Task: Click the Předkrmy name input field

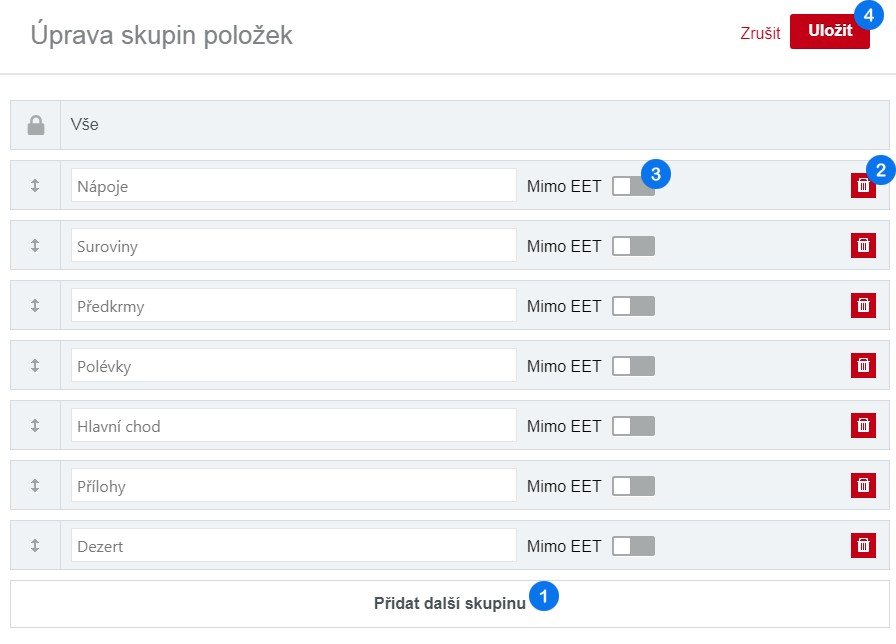Action: pos(293,306)
